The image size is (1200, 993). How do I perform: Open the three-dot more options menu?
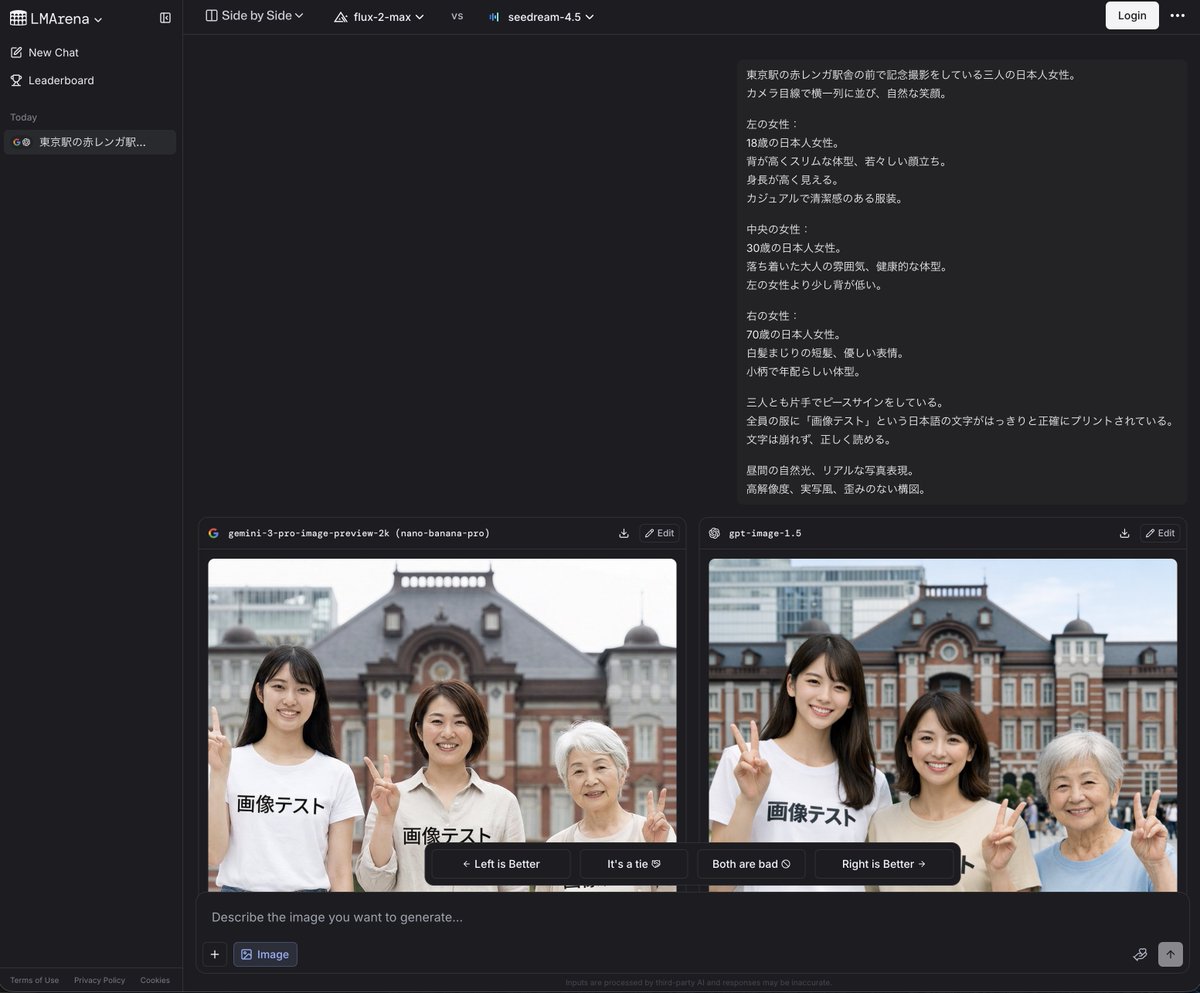point(1177,15)
